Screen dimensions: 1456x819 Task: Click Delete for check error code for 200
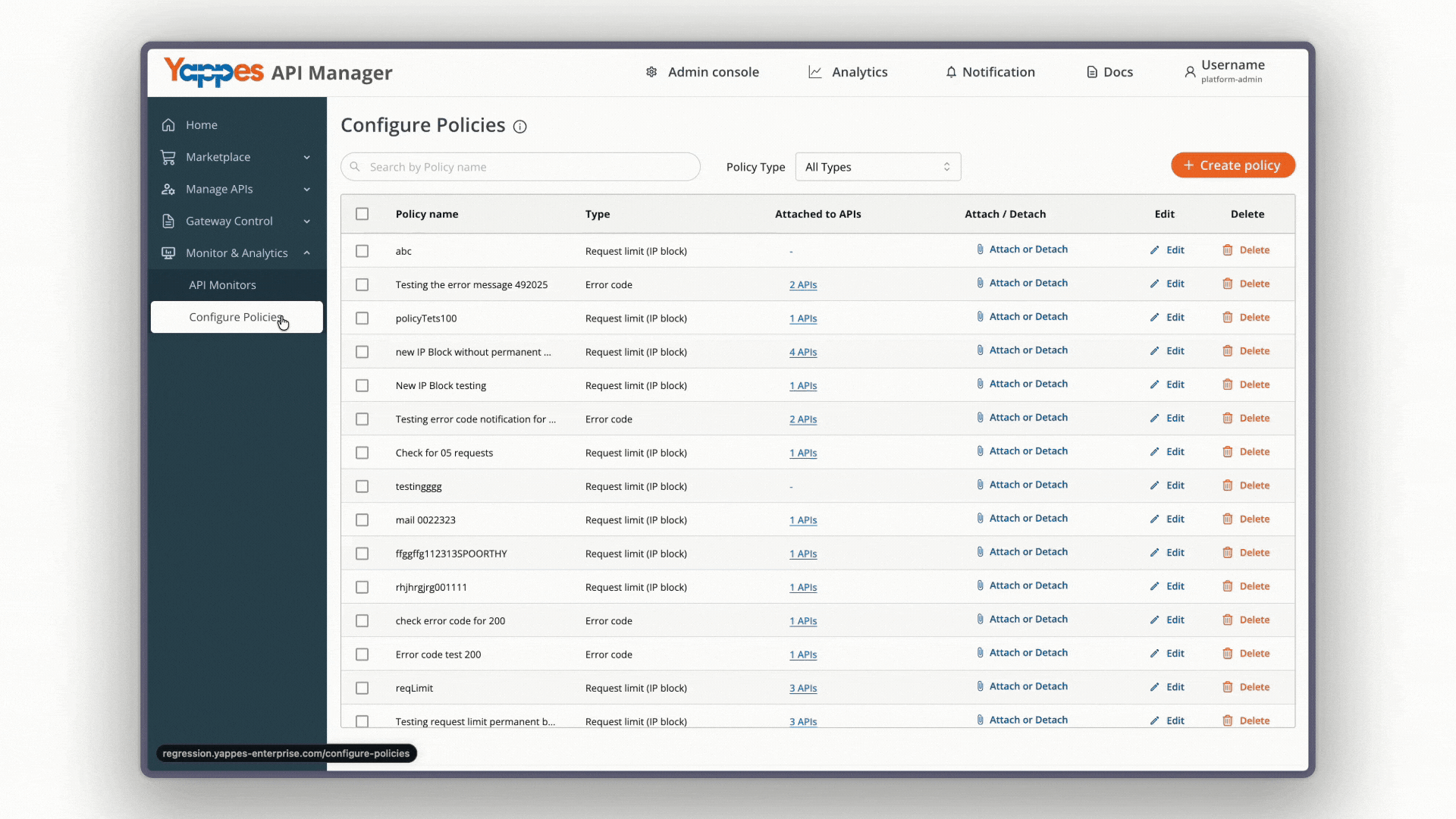pyautogui.click(x=1246, y=620)
